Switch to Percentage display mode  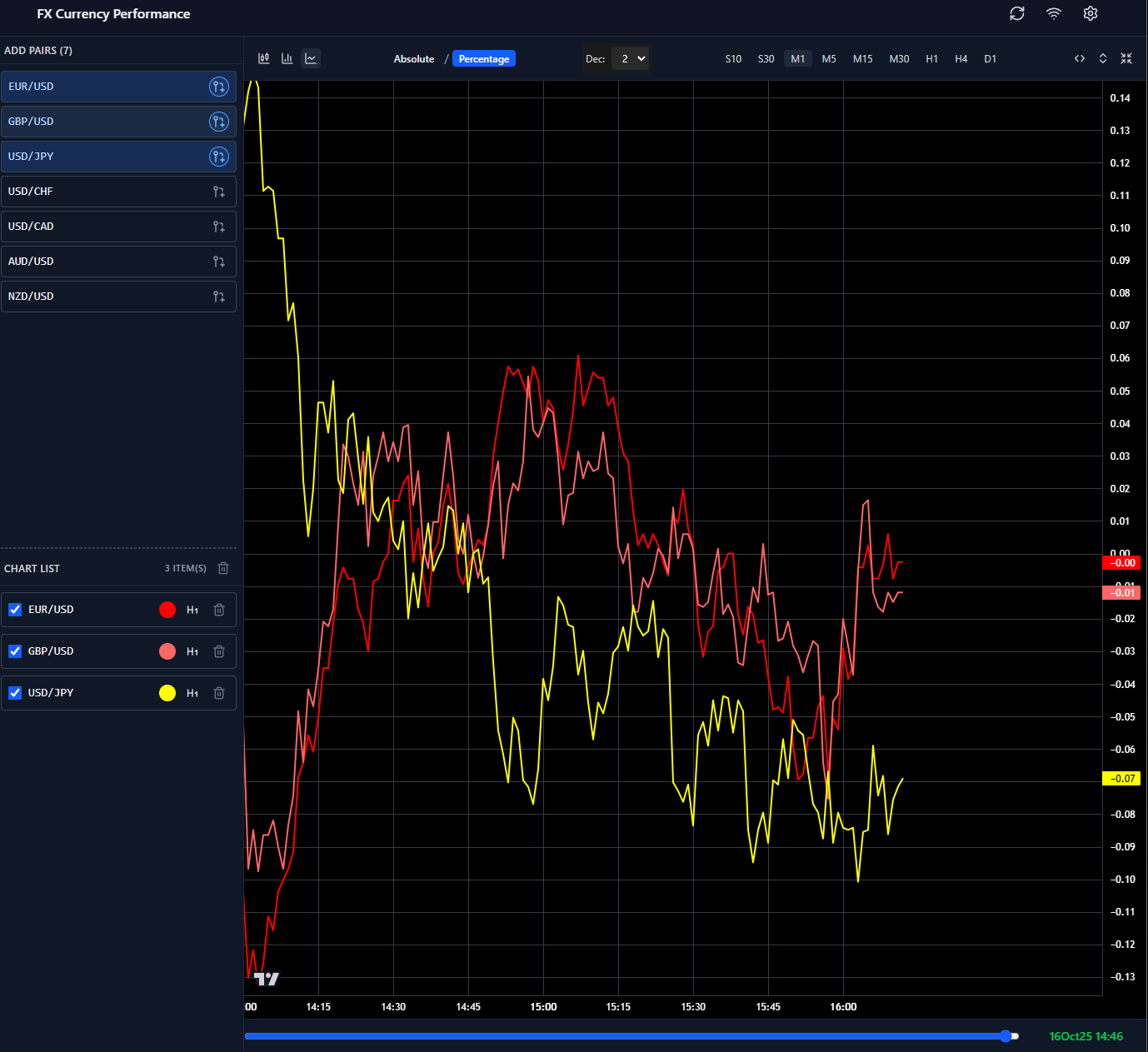pyautogui.click(x=484, y=59)
